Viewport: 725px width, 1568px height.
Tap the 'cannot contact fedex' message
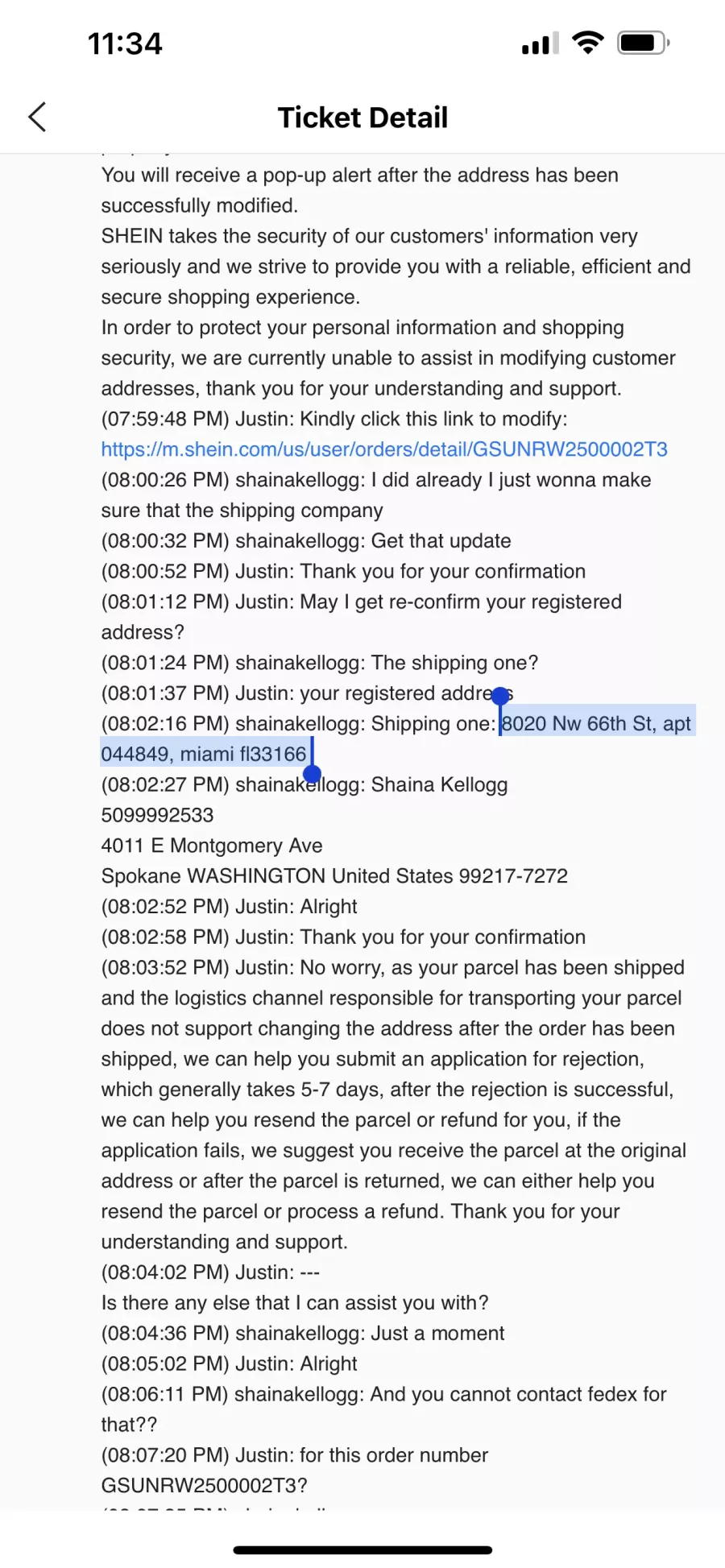tap(384, 1409)
